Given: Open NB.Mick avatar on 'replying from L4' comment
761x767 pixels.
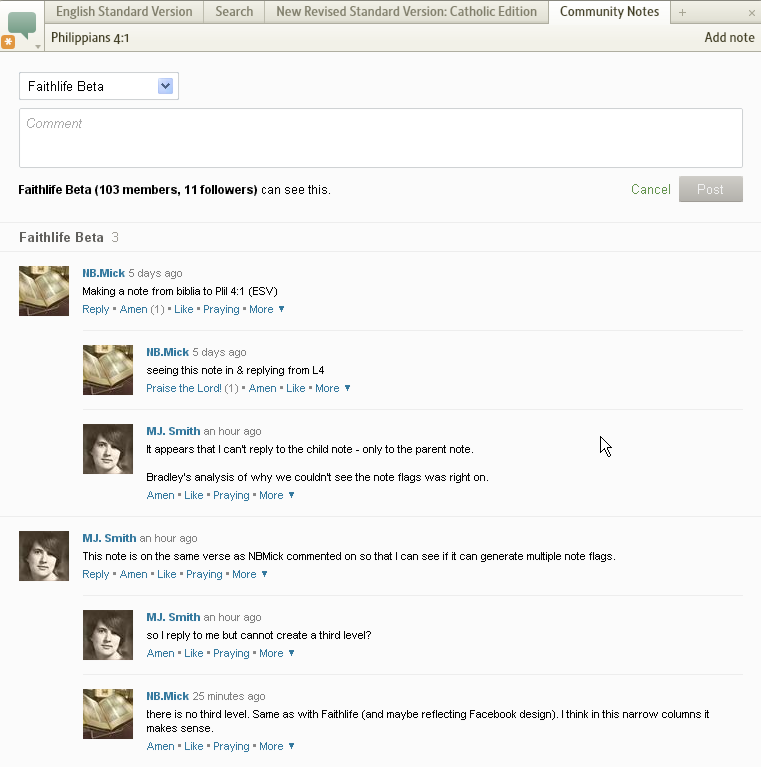Looking at the screenshot, I should [x=108, y=370].
